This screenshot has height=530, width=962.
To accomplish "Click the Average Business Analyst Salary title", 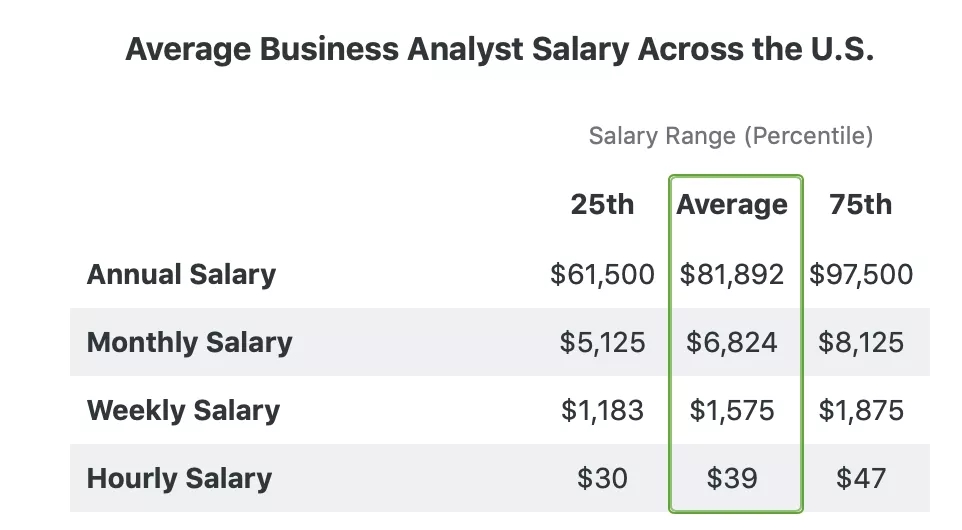I will pos(500,50).
